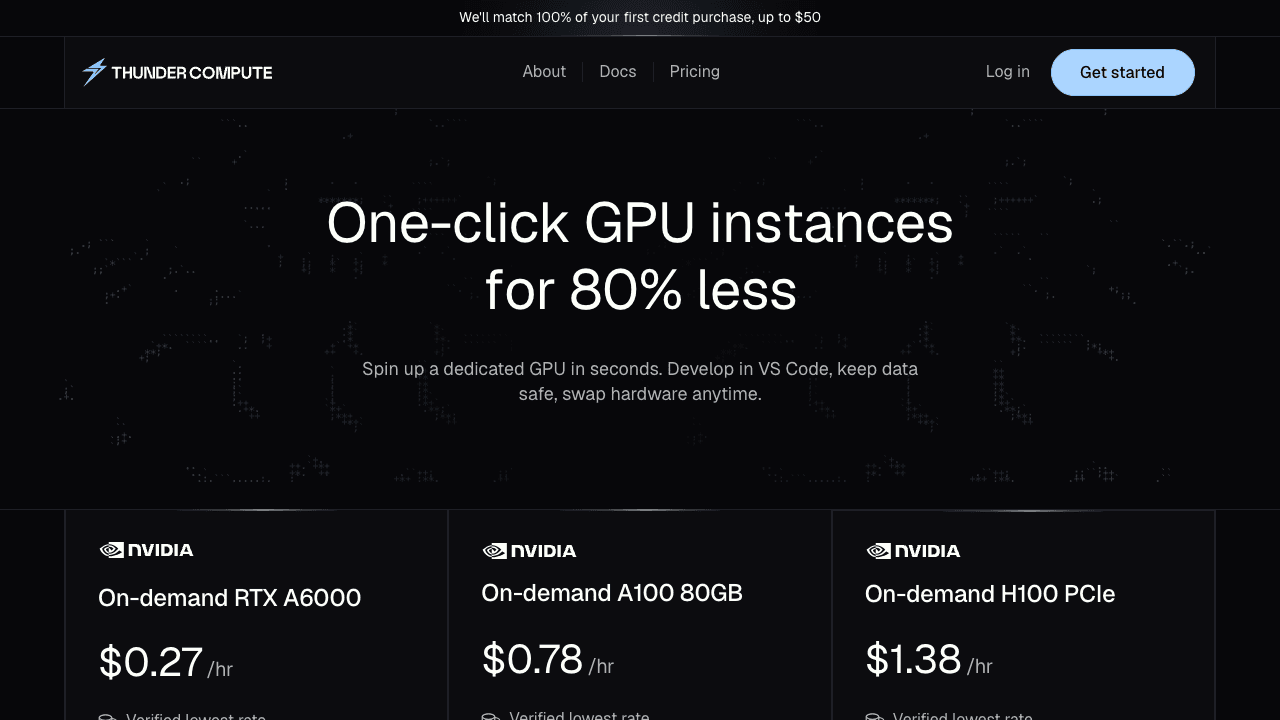Viewport: 1280px width, 720px height.
Task: Click the Thunder Compute lightning bolt logo
Action: 94,72
